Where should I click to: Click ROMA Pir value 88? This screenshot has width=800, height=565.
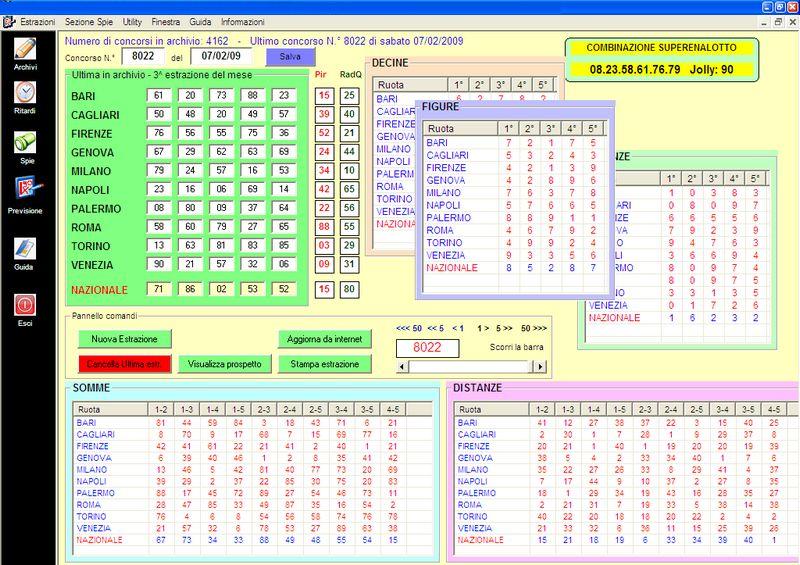pyautogui.click(x=324, y=227)
